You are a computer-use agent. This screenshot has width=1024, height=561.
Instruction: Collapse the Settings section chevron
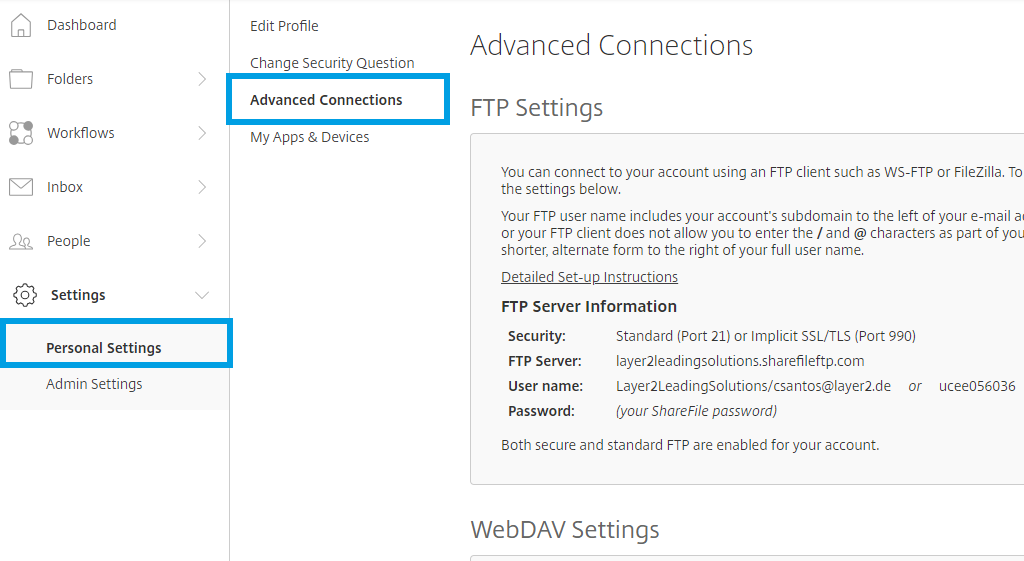[x=202, y=295]
